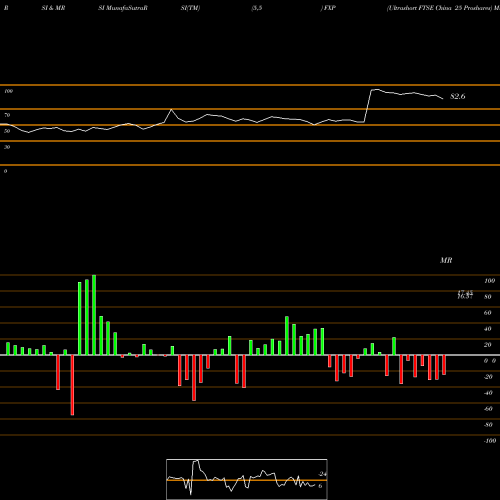Click the MR panel title label
The image size is (500, 500).
[x=446, y=260]
